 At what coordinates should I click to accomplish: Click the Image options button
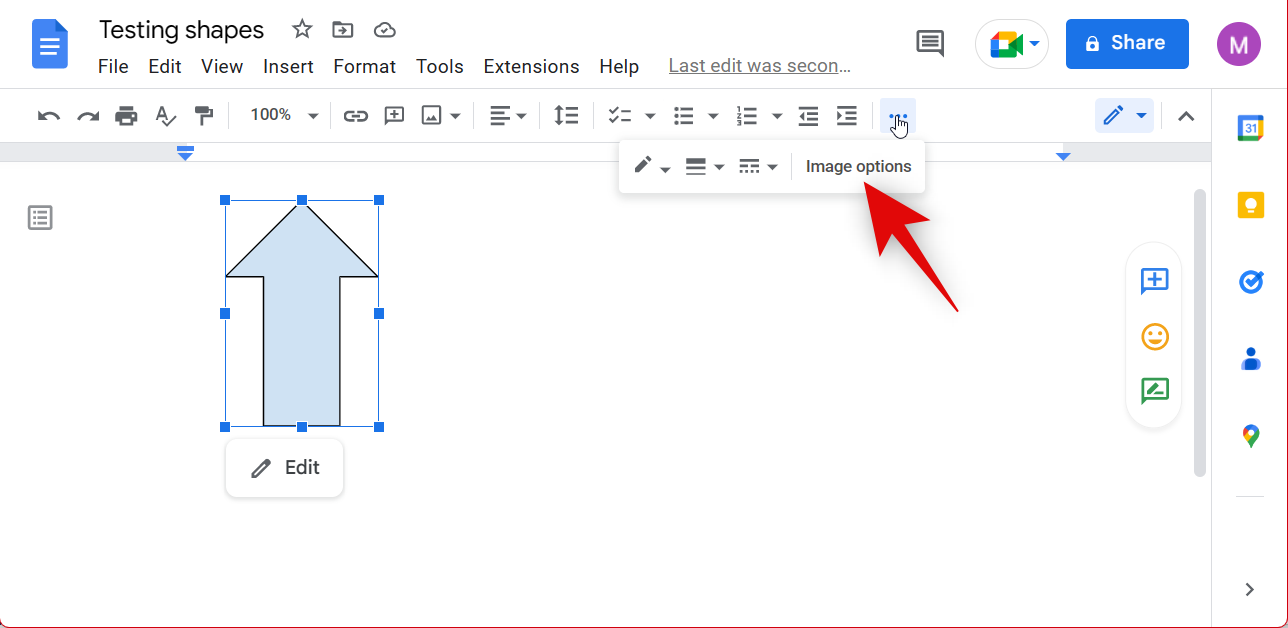pos(858,167)
